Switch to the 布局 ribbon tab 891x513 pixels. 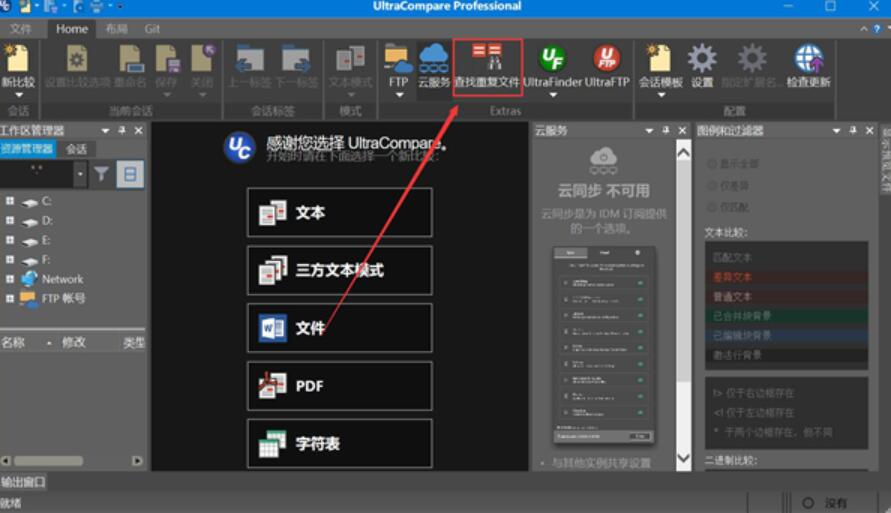pyautogui.click(x=116, y=28)
